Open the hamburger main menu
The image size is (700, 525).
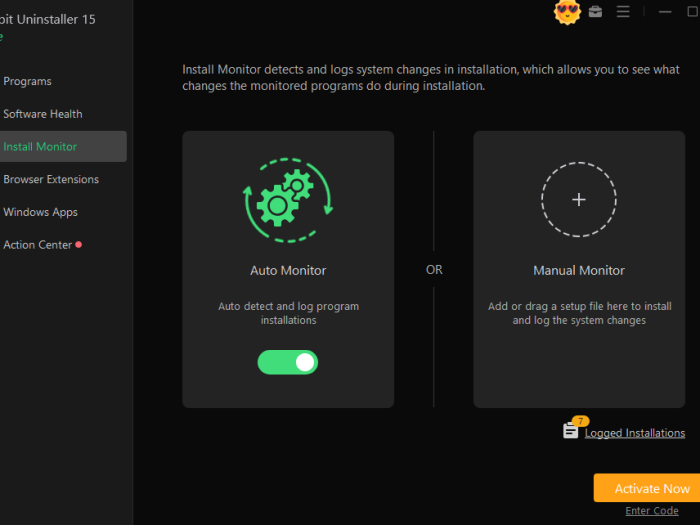coord(623,12)
